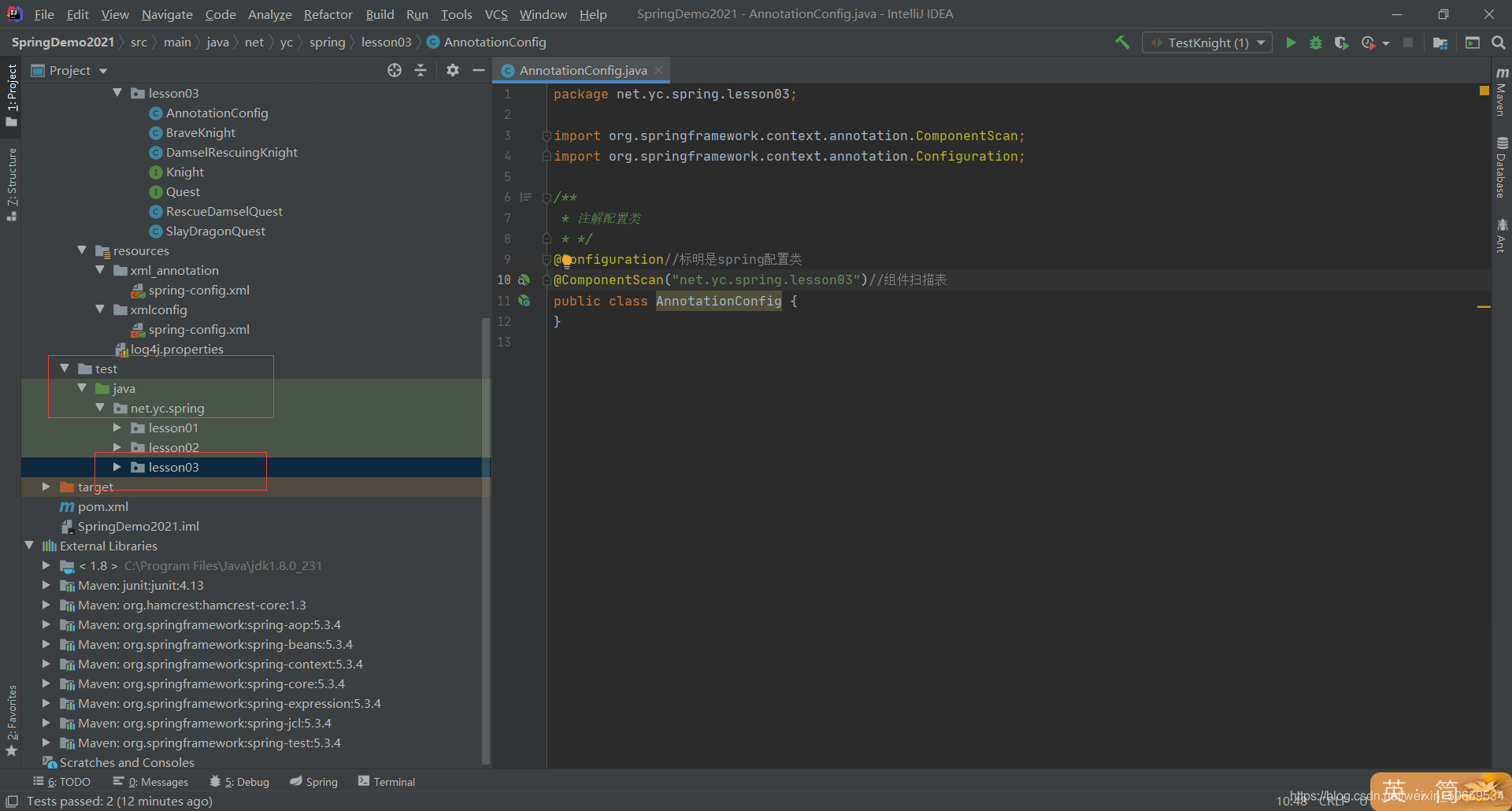Close the AnnotationConfig.java tab

[658, 70]
